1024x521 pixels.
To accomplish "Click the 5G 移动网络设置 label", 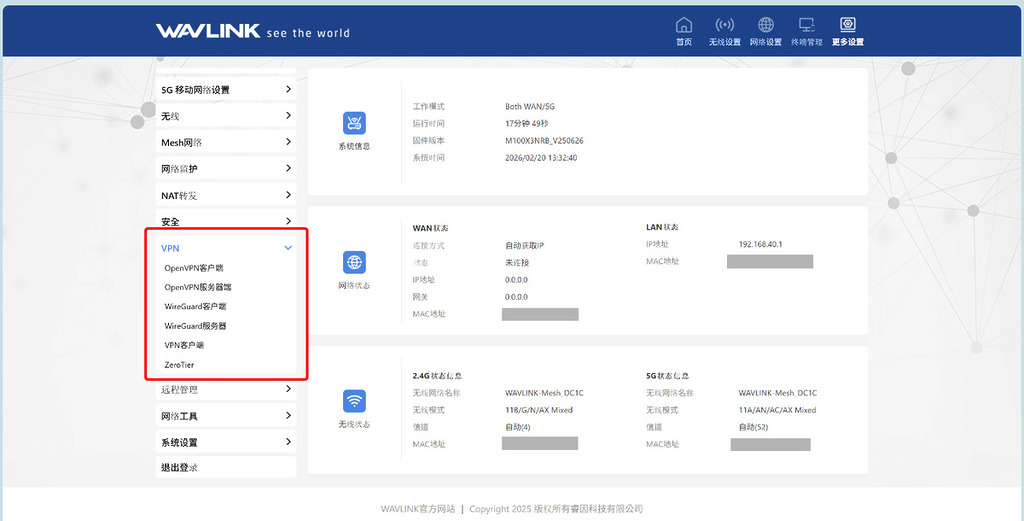I will pos(195,89).
